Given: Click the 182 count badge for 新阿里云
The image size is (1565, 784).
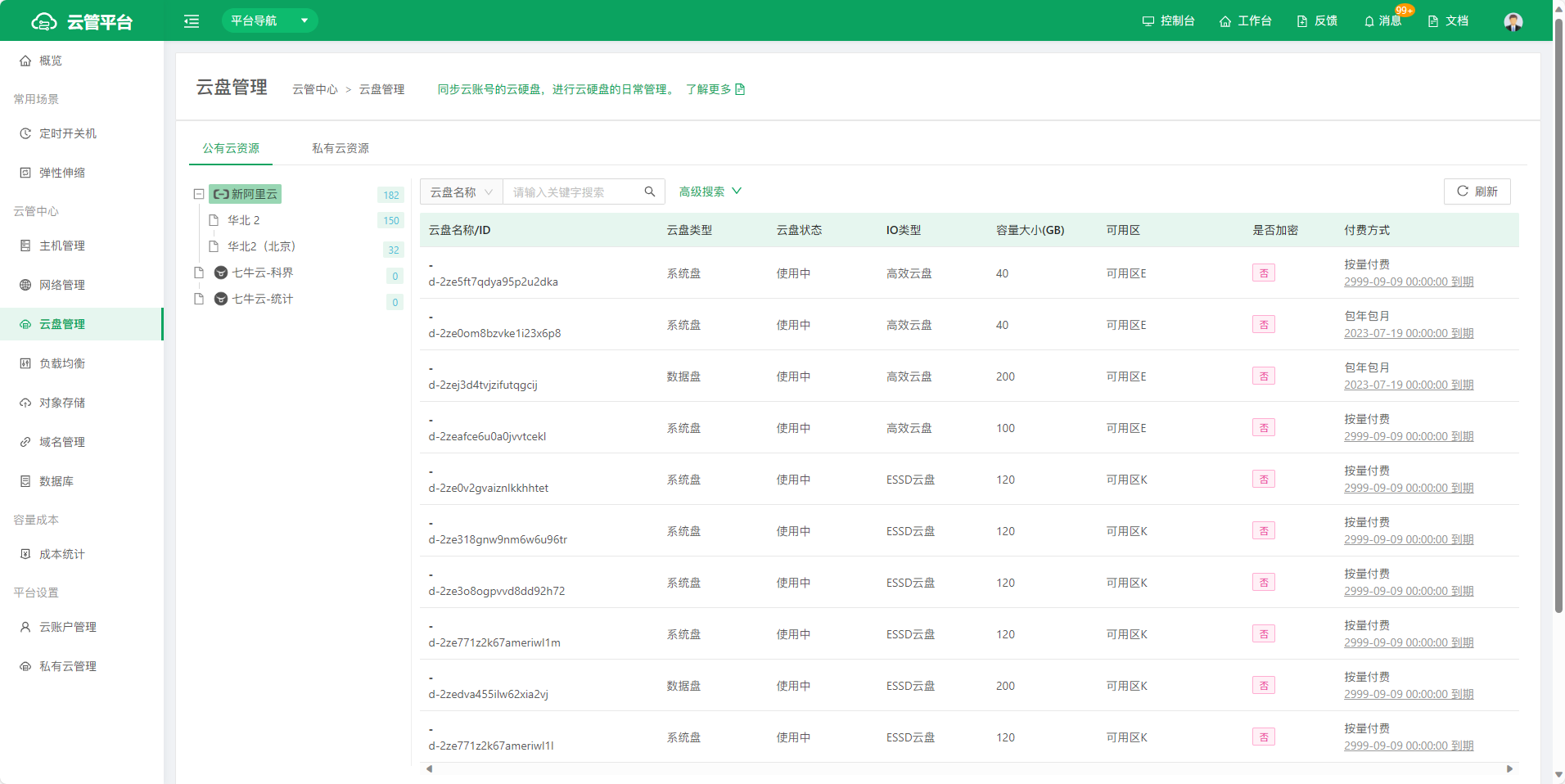Looking at the screenshot, I should point(391,195).
